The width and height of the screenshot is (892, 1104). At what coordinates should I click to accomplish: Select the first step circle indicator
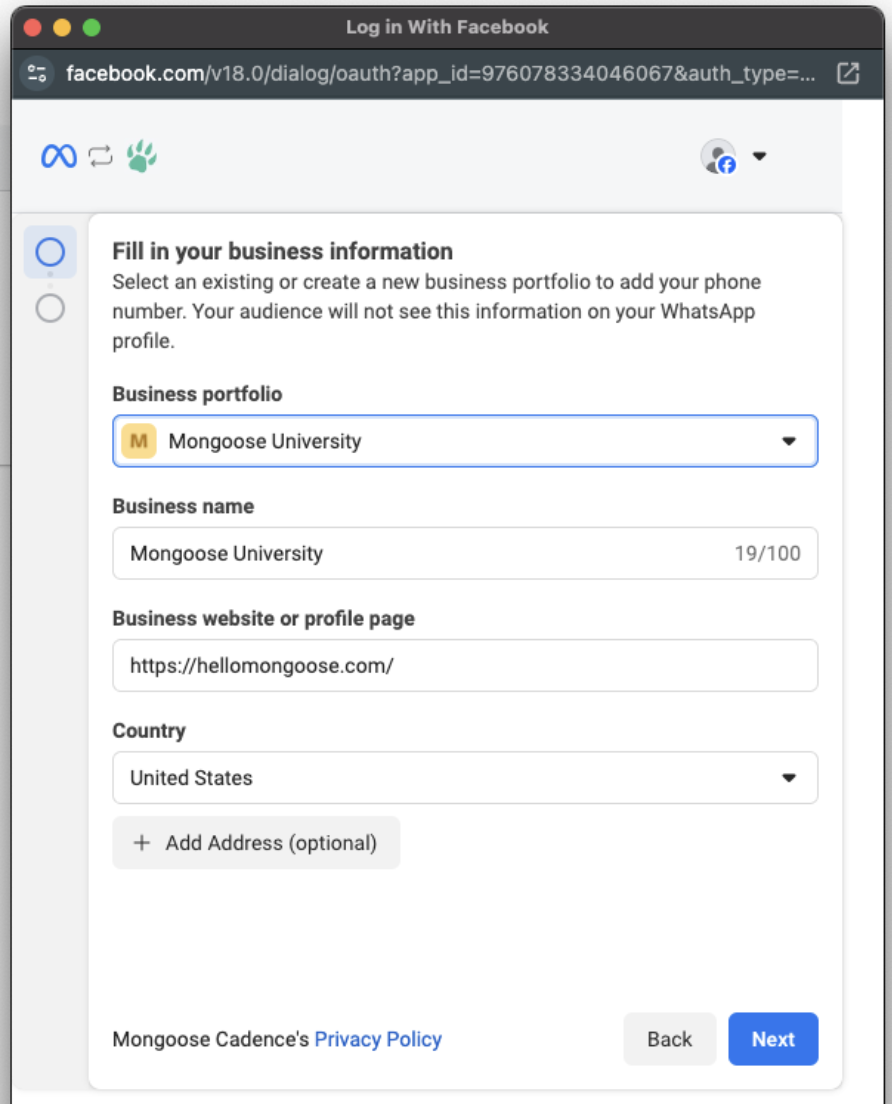[x=50, y=252]
